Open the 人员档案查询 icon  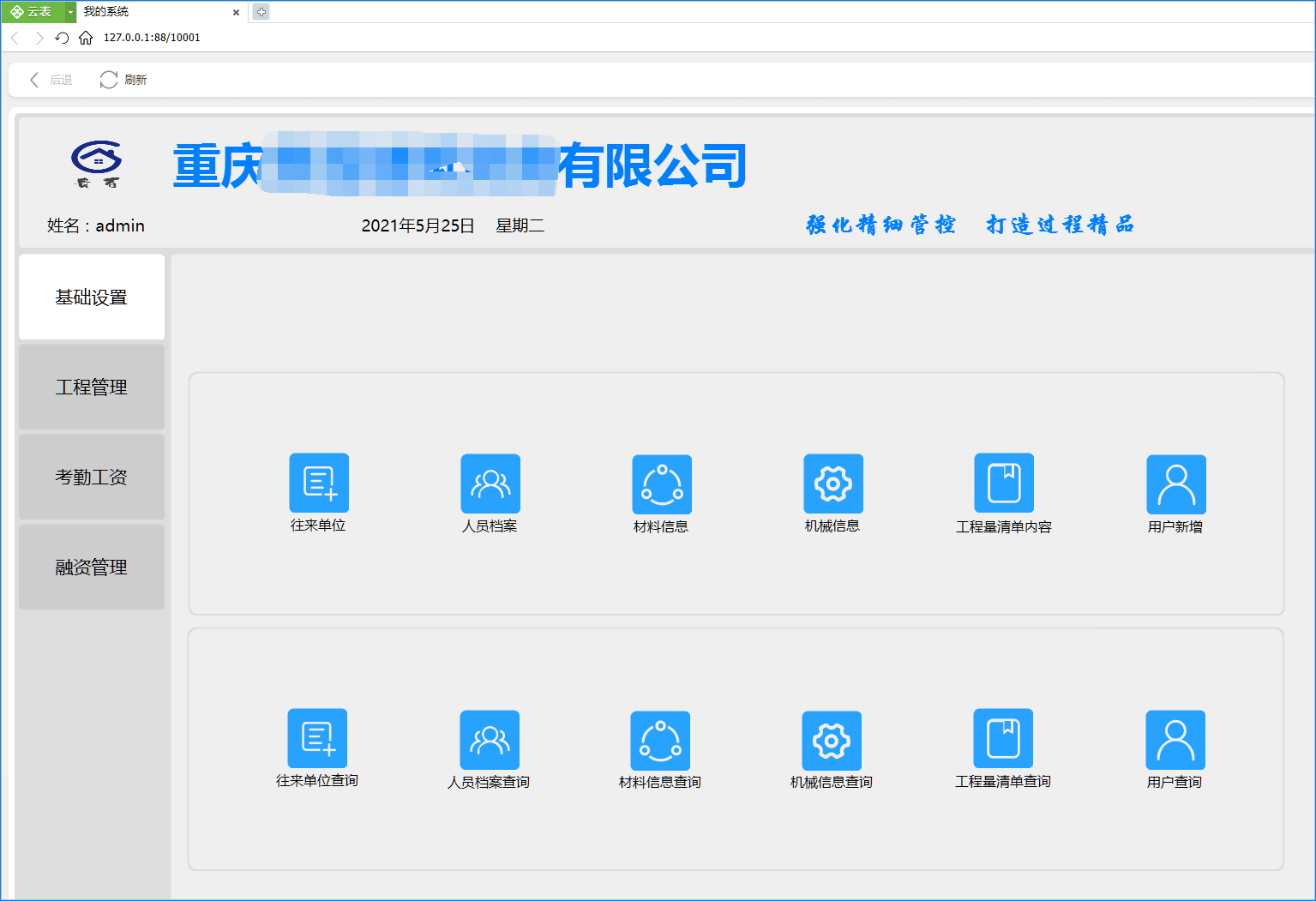[x=490, y=740]
